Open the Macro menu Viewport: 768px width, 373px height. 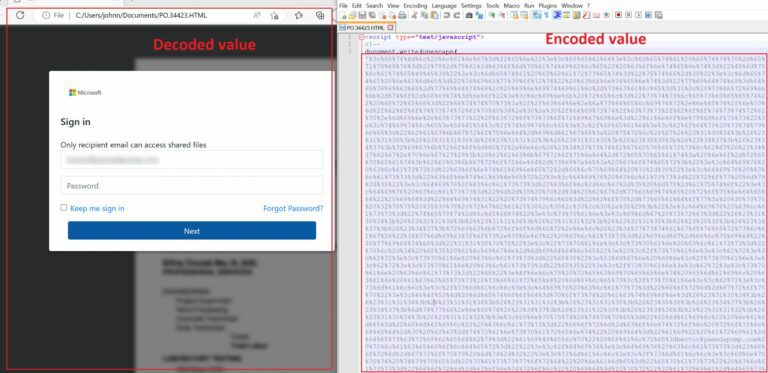(511, 5)
